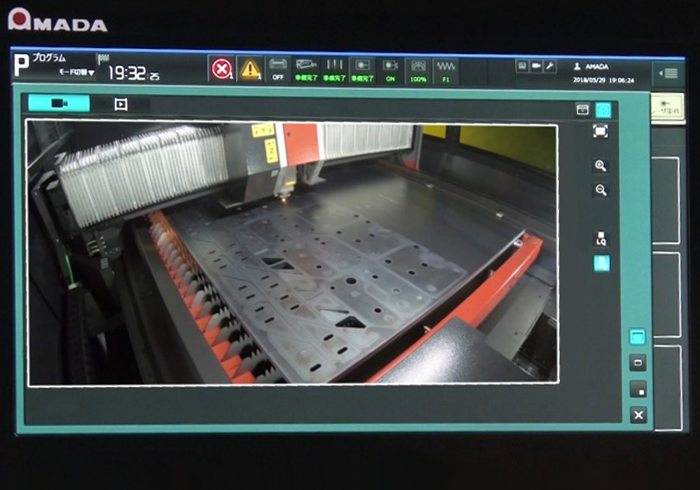
Task: Click the window layout icon above the camera view
Action: click(x=582, y=109)
